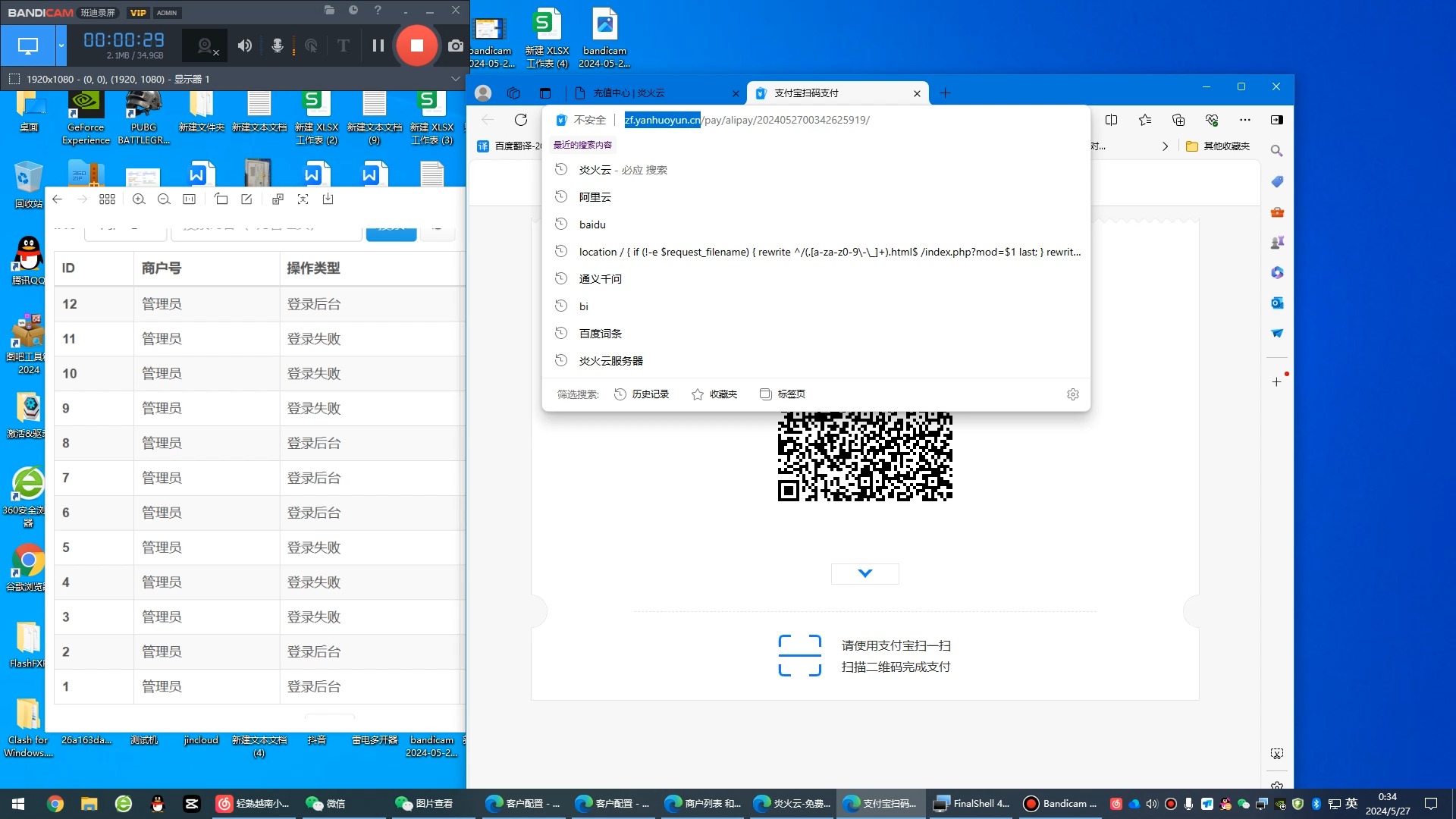Open Edge tab actions menu icon
The height and width of the screenshot is (819, 1456).
pyautogui.click(x=544, y=93)
